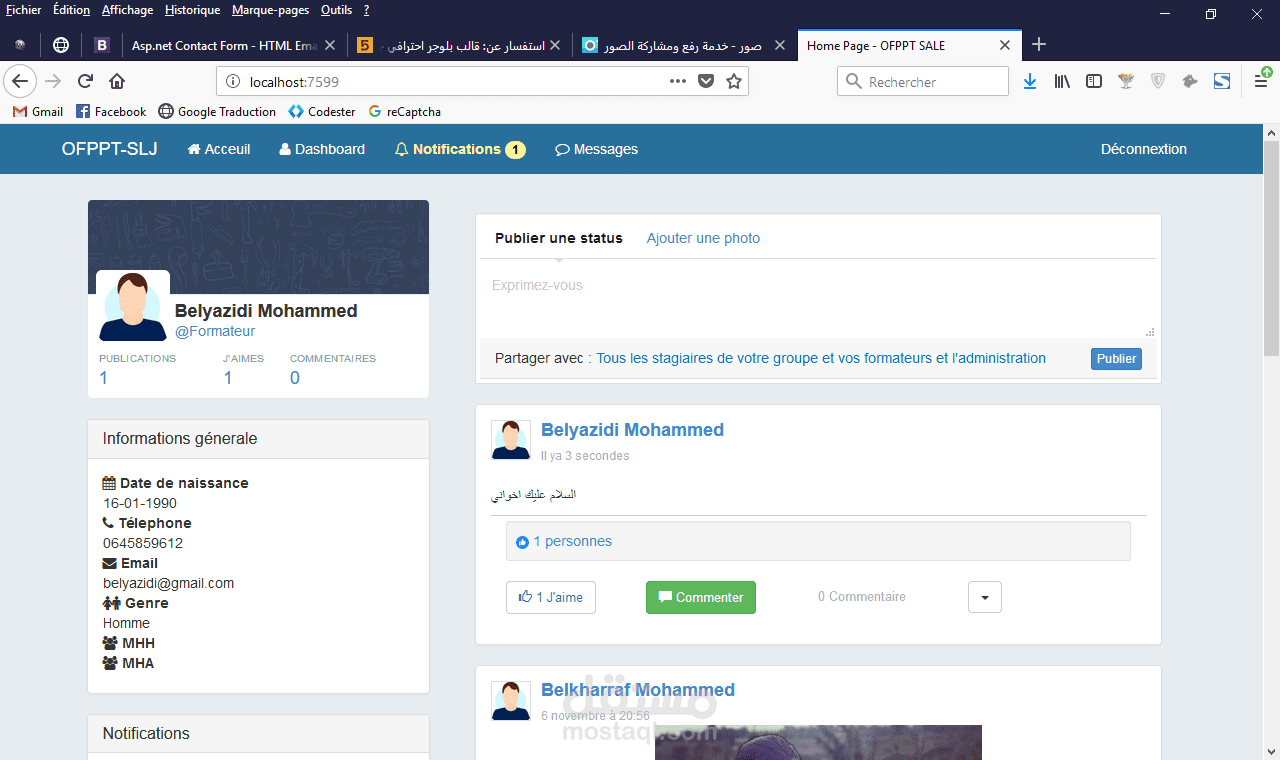Image resolution: width=1280 pixels, height=760 pixels.
Task: Open Notifications in the navbar
Action: coord(460,149)
